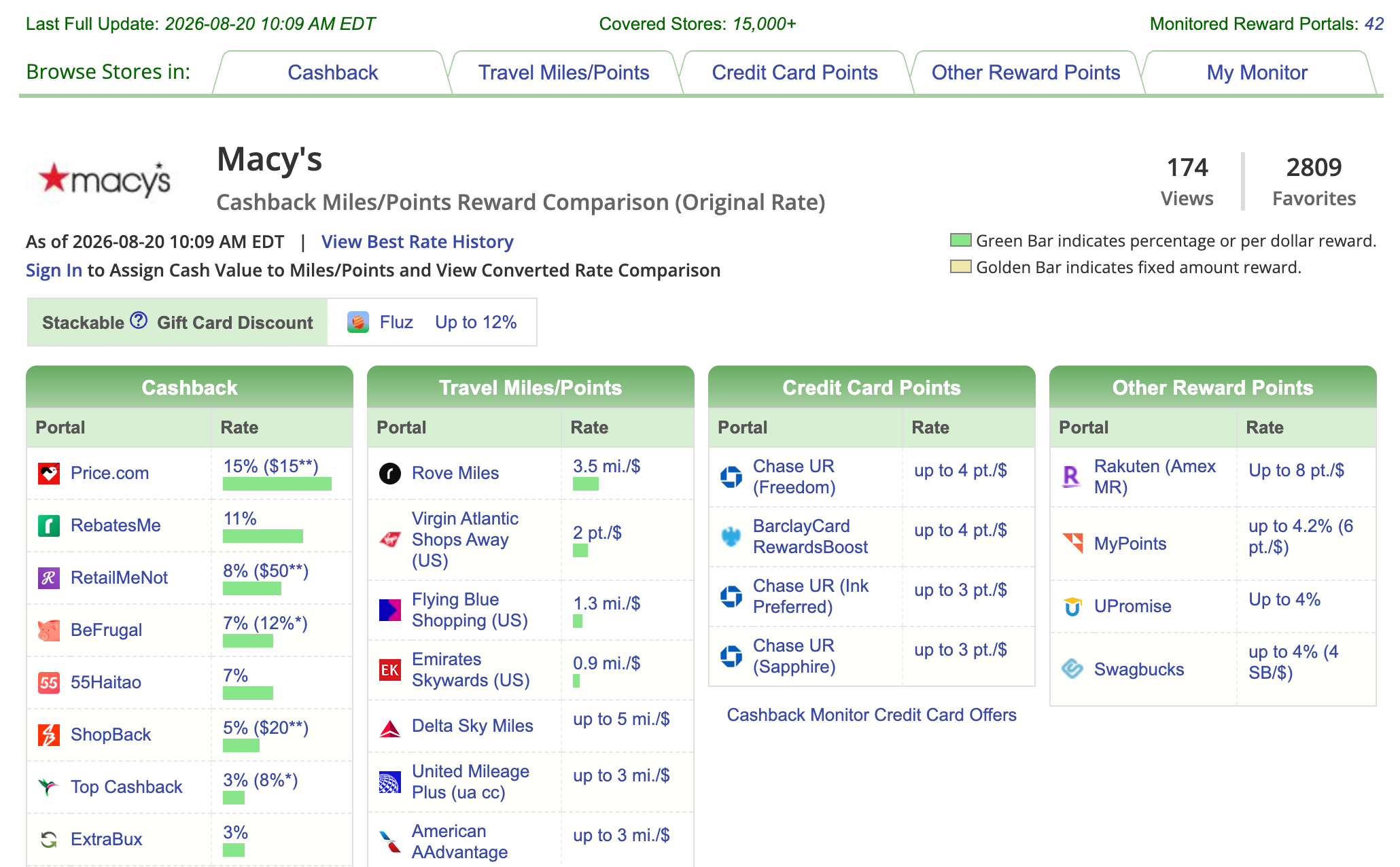Open the Top Cashback portal link
This screenshot has height=867, width=1400.
(x=126, y=788)
